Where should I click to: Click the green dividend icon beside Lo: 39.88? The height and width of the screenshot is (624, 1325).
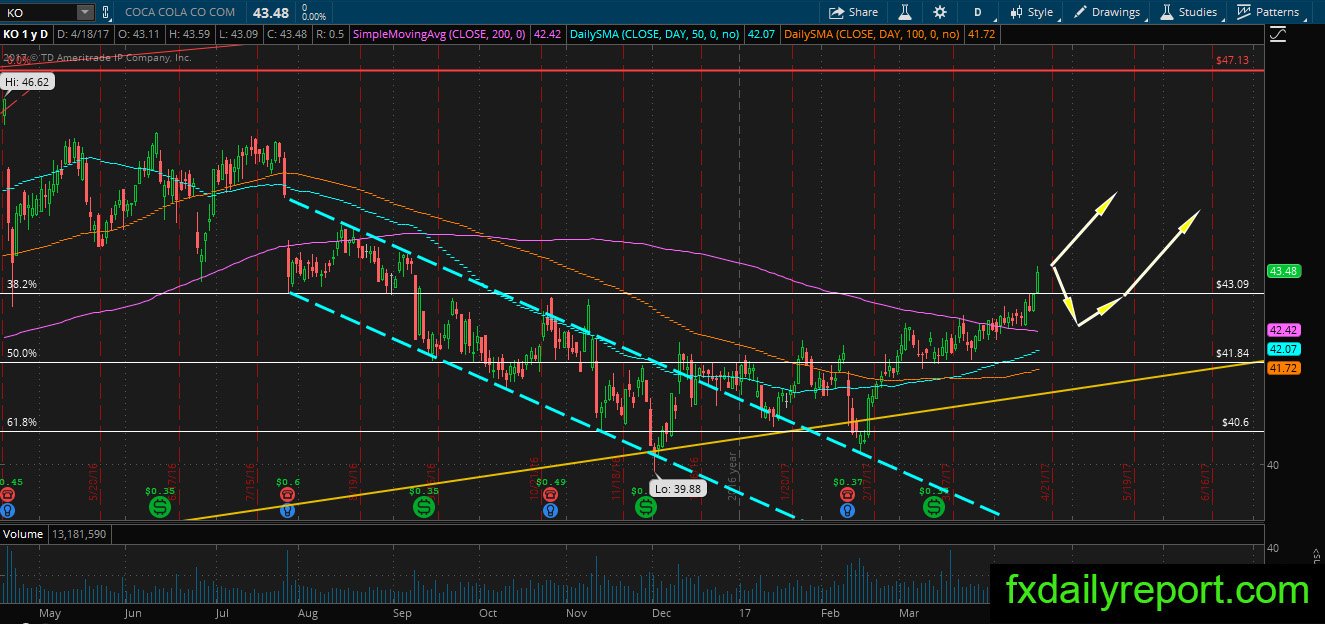click(x=646, y=507)
